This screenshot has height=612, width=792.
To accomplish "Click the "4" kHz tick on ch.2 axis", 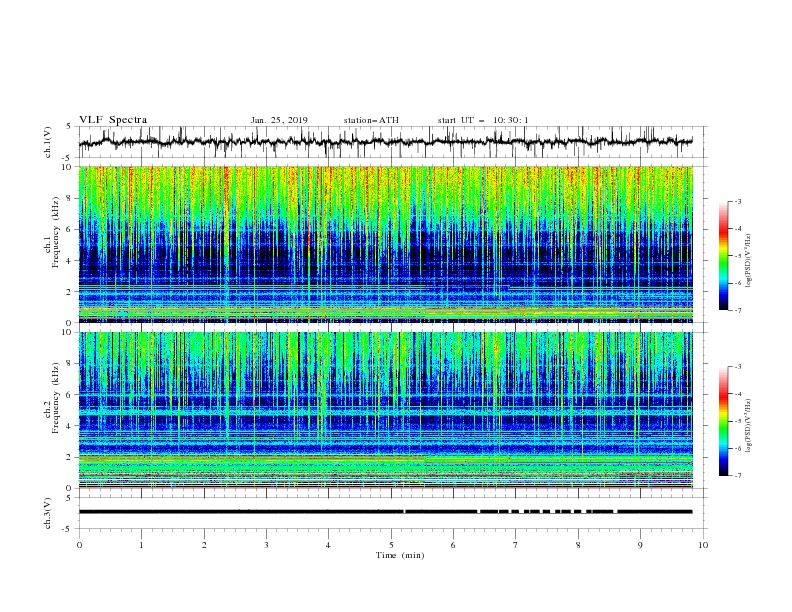I will click(71, 426).
